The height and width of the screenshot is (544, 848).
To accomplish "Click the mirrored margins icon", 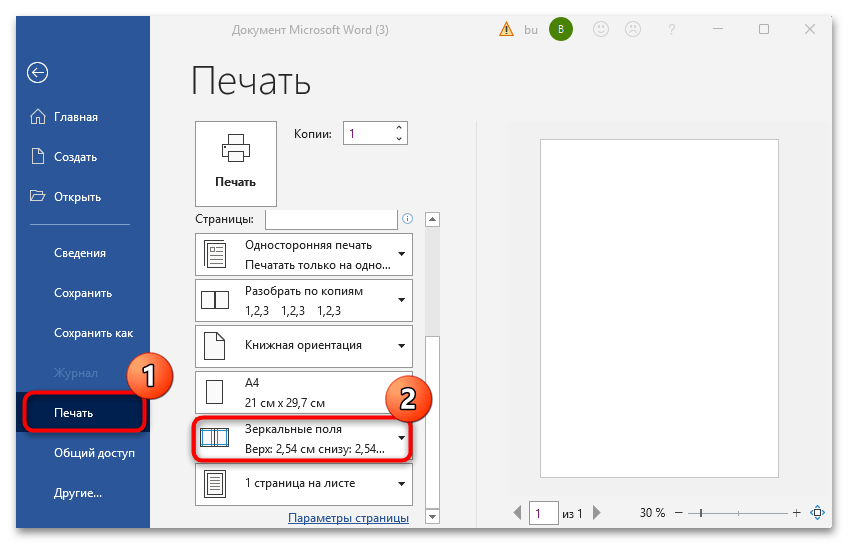I will 215,437.
